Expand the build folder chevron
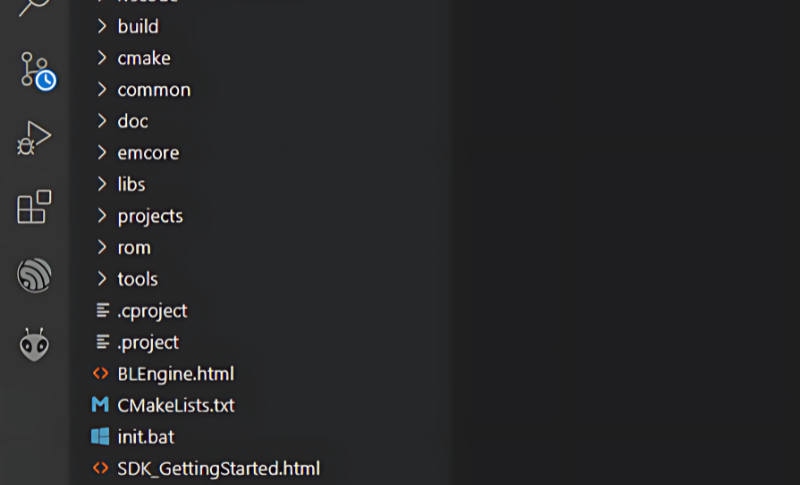The image size is (800, 485). pos(101,27)
